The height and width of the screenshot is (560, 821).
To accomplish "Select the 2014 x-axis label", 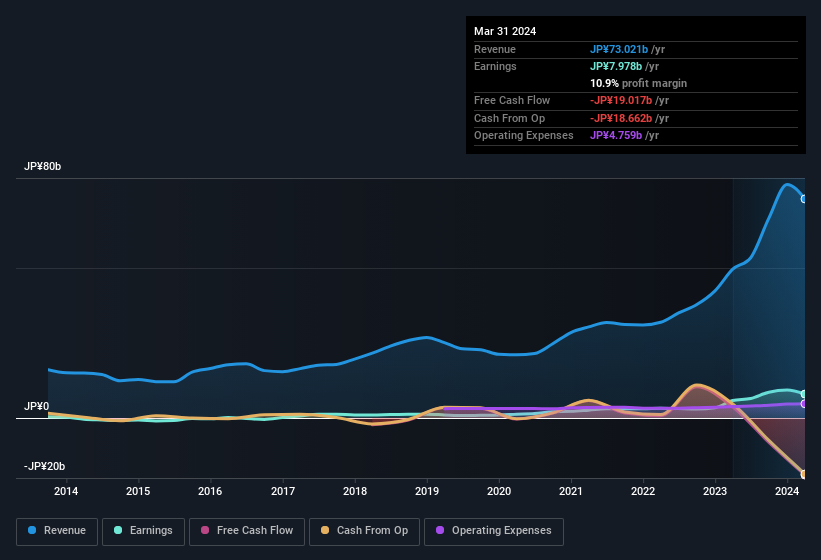I will (x=66, y=491).
